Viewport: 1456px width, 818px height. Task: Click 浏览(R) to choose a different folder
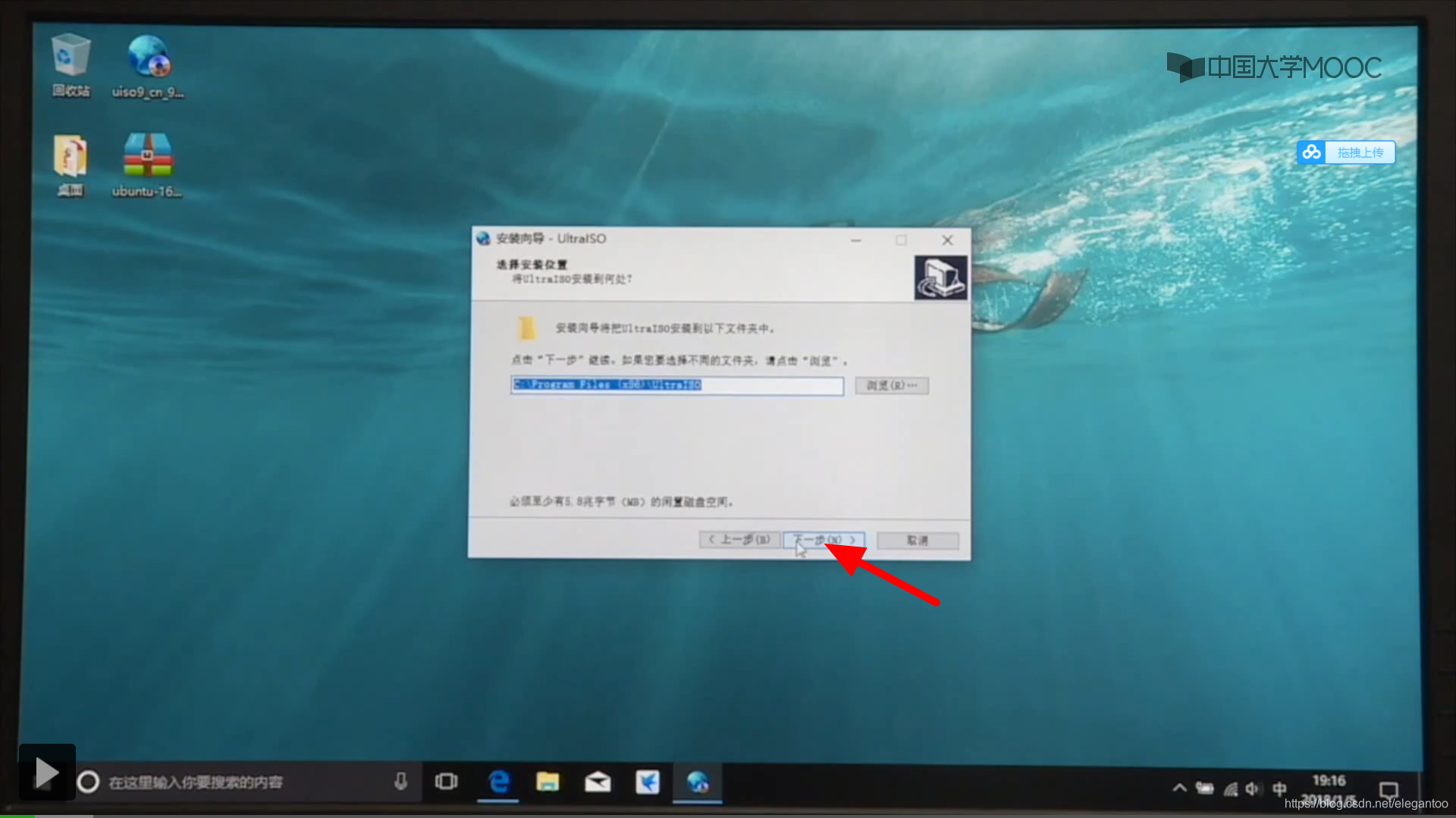891,385
